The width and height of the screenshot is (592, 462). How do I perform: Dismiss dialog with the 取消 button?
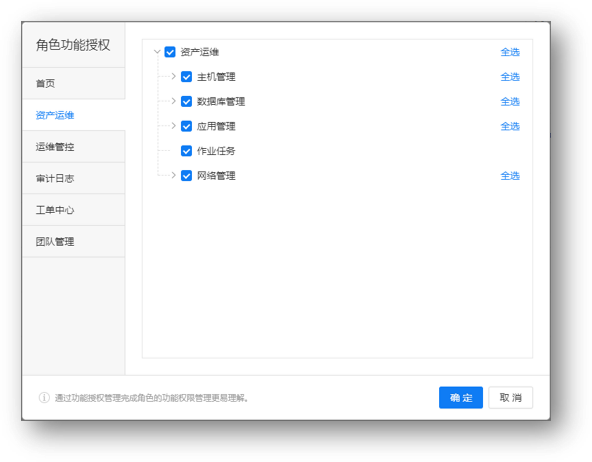click(510, 397)
